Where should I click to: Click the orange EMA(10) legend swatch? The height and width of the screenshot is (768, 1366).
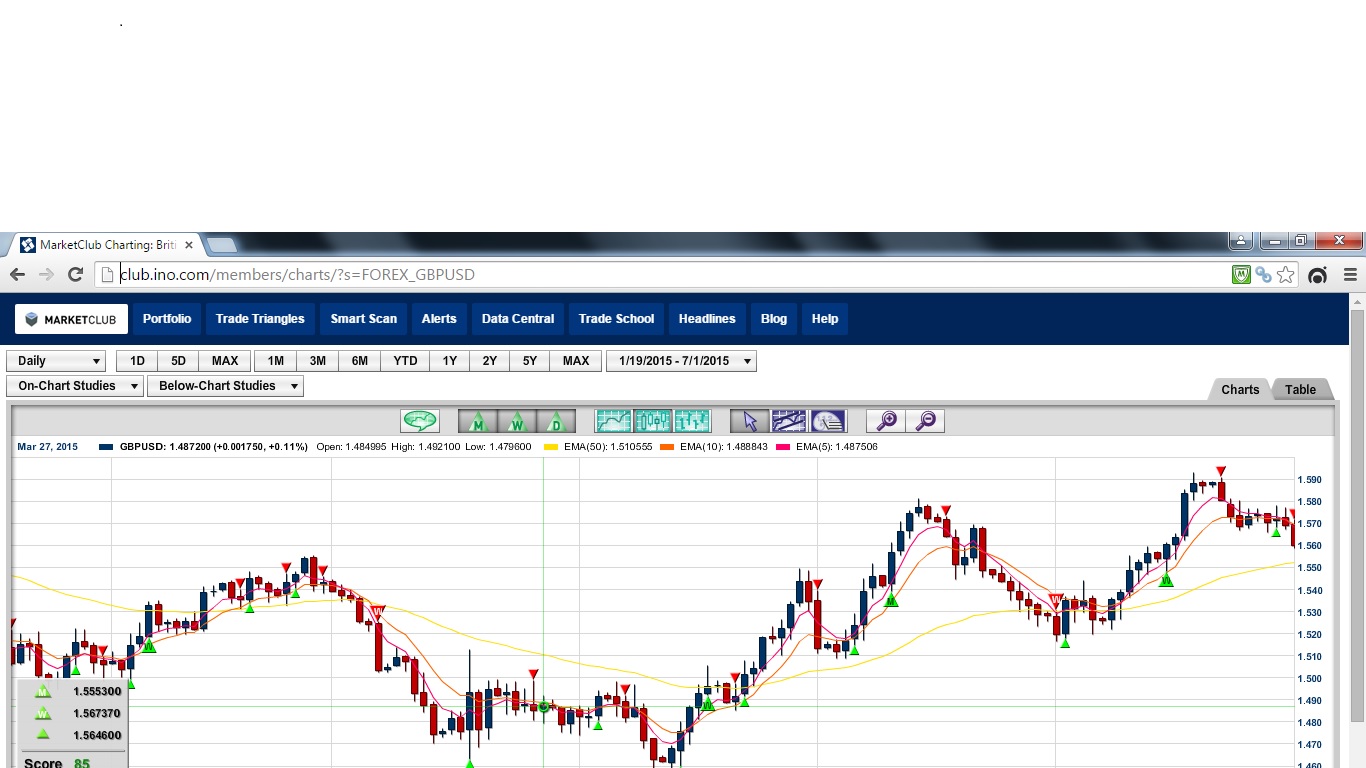667,447
